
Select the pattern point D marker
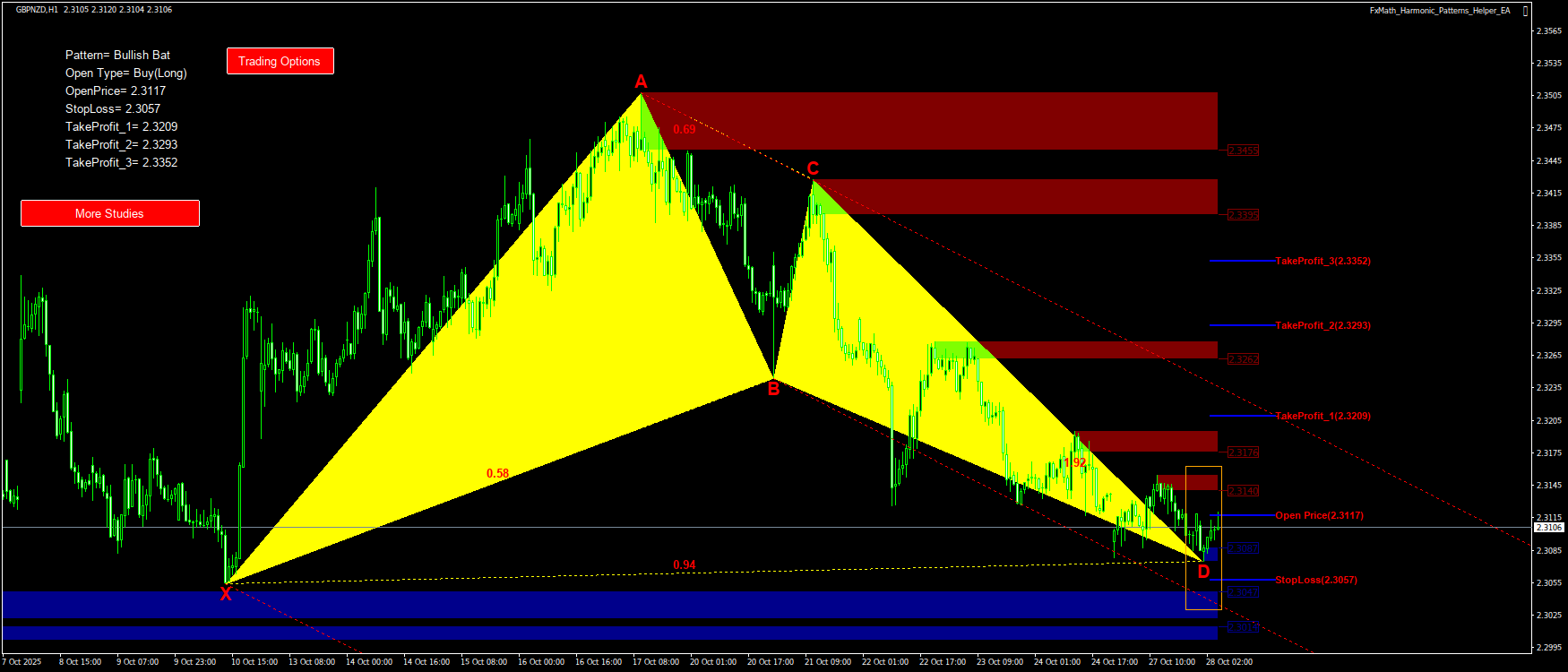click(x=1203, y=572)
